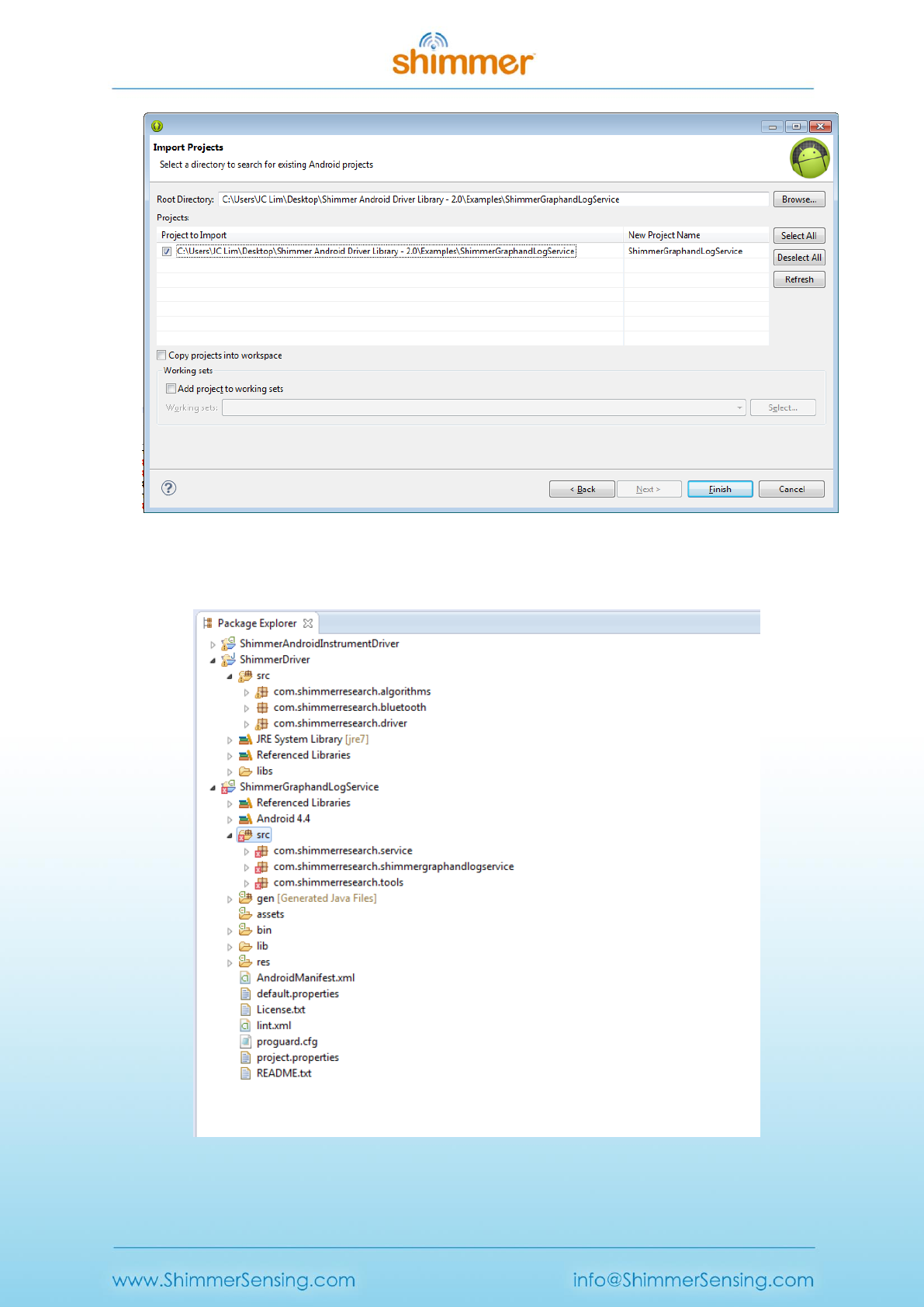Click Referenced Libraries icon under ShimmerDriver
The image size is (924, 1307).
point(245,755)
